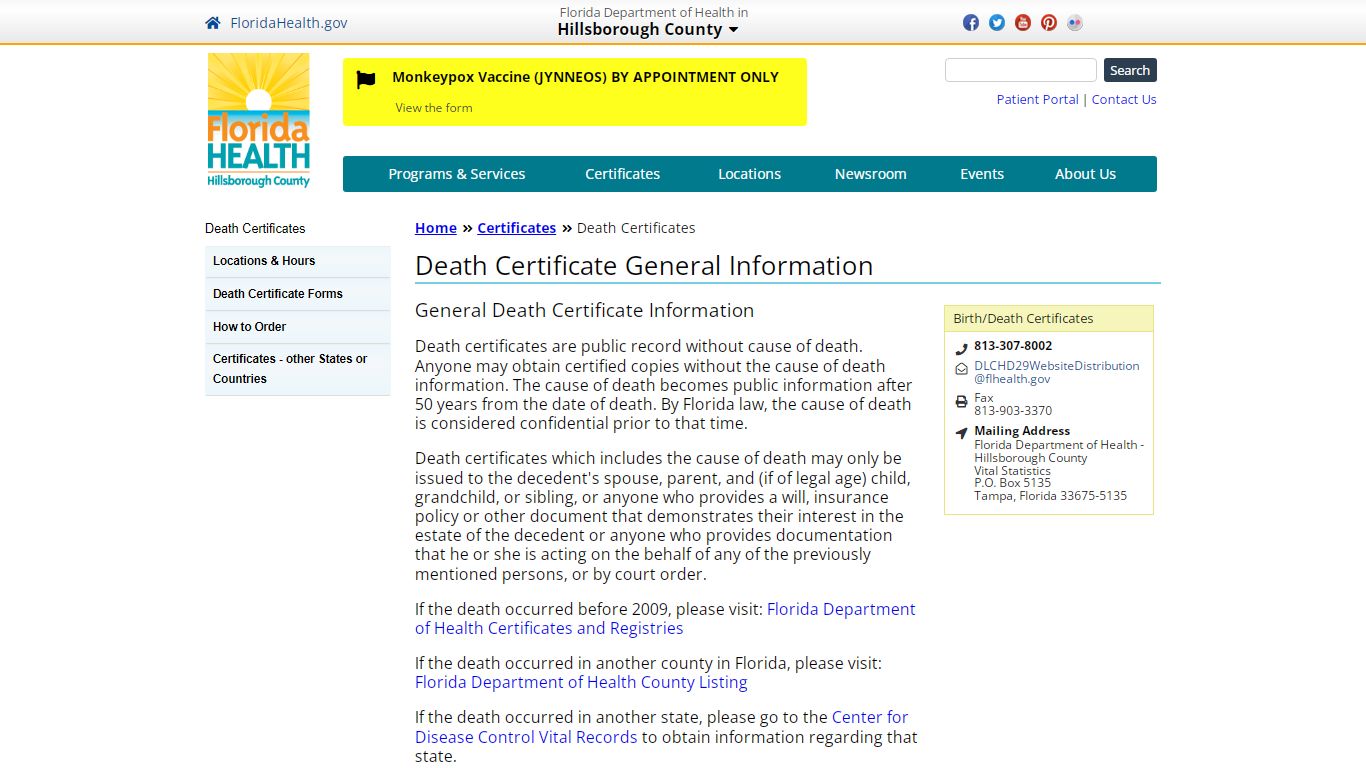Click the fax number 813-903-3370
Screen dimensions: 1366x768
tap(1013, 411)
